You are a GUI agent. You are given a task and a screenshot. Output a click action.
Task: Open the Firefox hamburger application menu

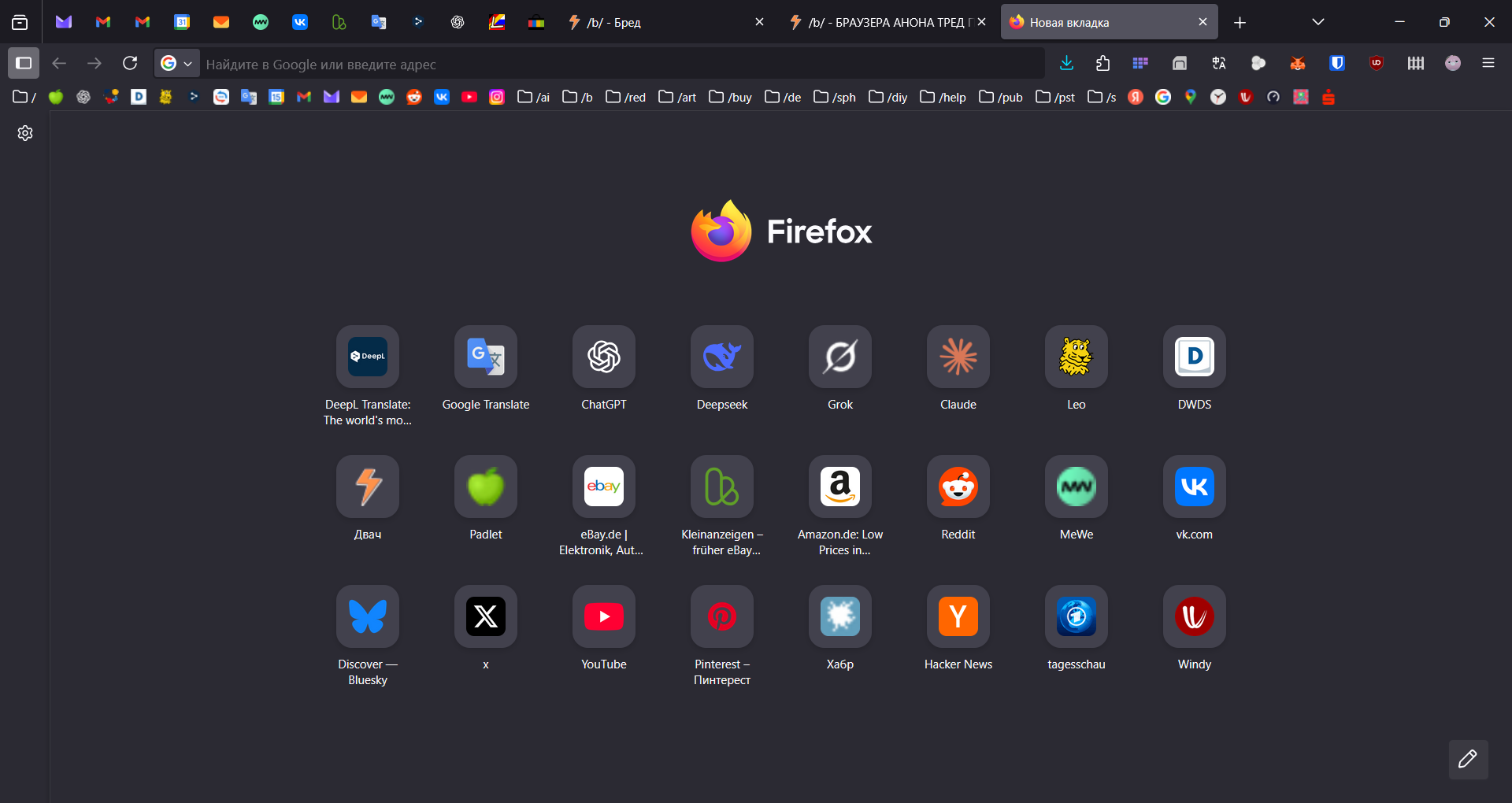1488,63
